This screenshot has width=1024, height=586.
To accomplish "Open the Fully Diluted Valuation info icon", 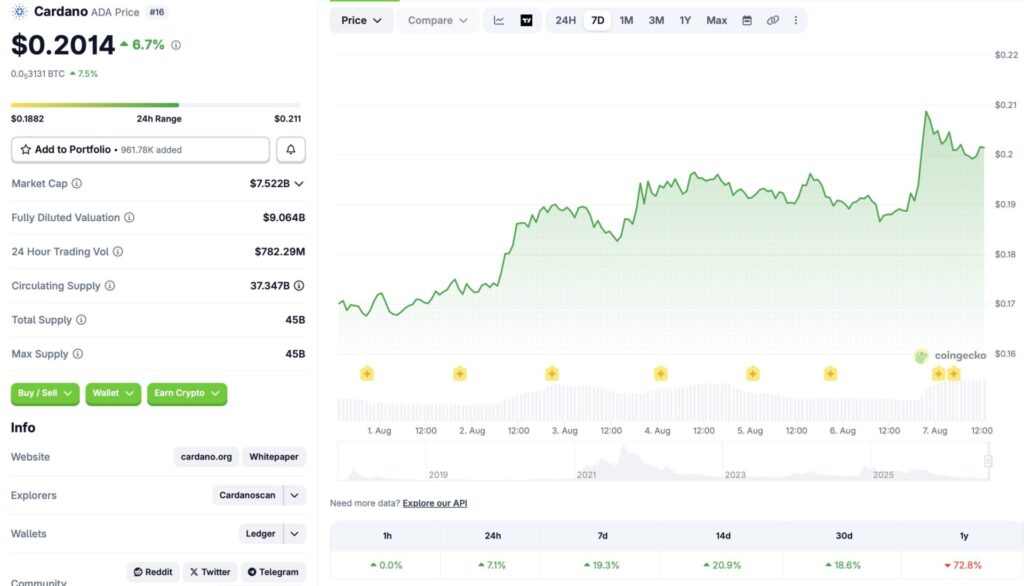I will pyautogui.click(x=129, y=218).
